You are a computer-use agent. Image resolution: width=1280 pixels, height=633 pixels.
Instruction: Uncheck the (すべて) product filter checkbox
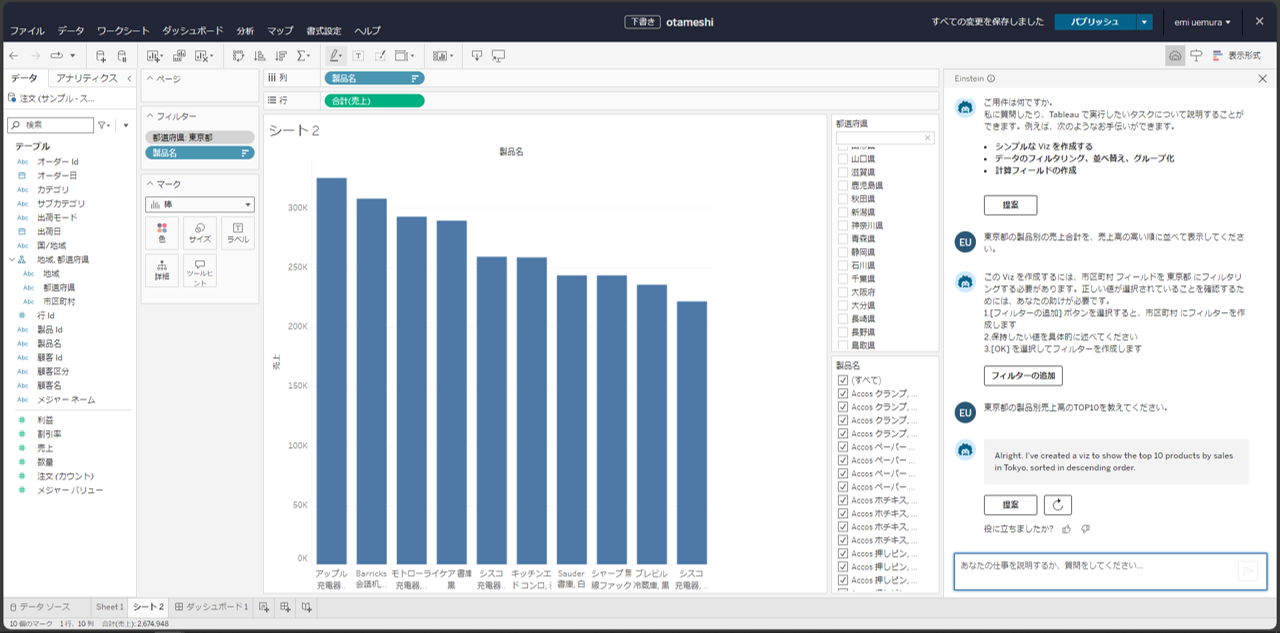(x=843, y=380)
